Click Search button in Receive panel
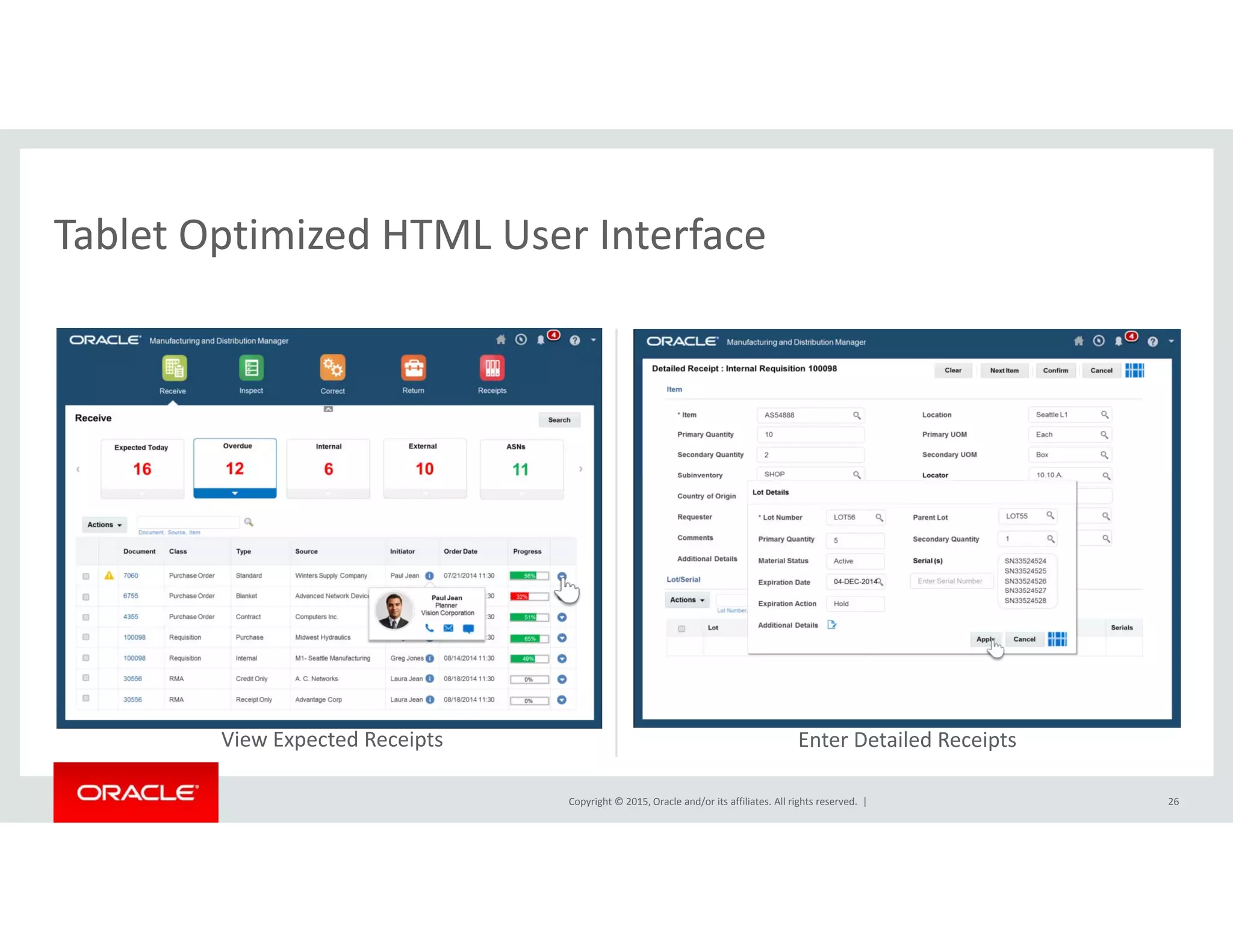Viewport: 1233px width, 952px height. (x=559, y=420)
